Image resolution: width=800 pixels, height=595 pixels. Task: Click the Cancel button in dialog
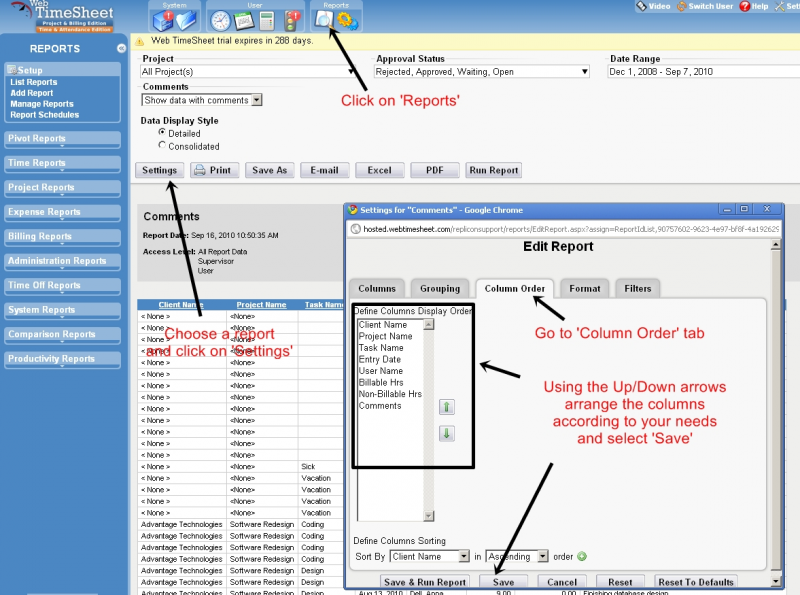[x=562, y=582]
